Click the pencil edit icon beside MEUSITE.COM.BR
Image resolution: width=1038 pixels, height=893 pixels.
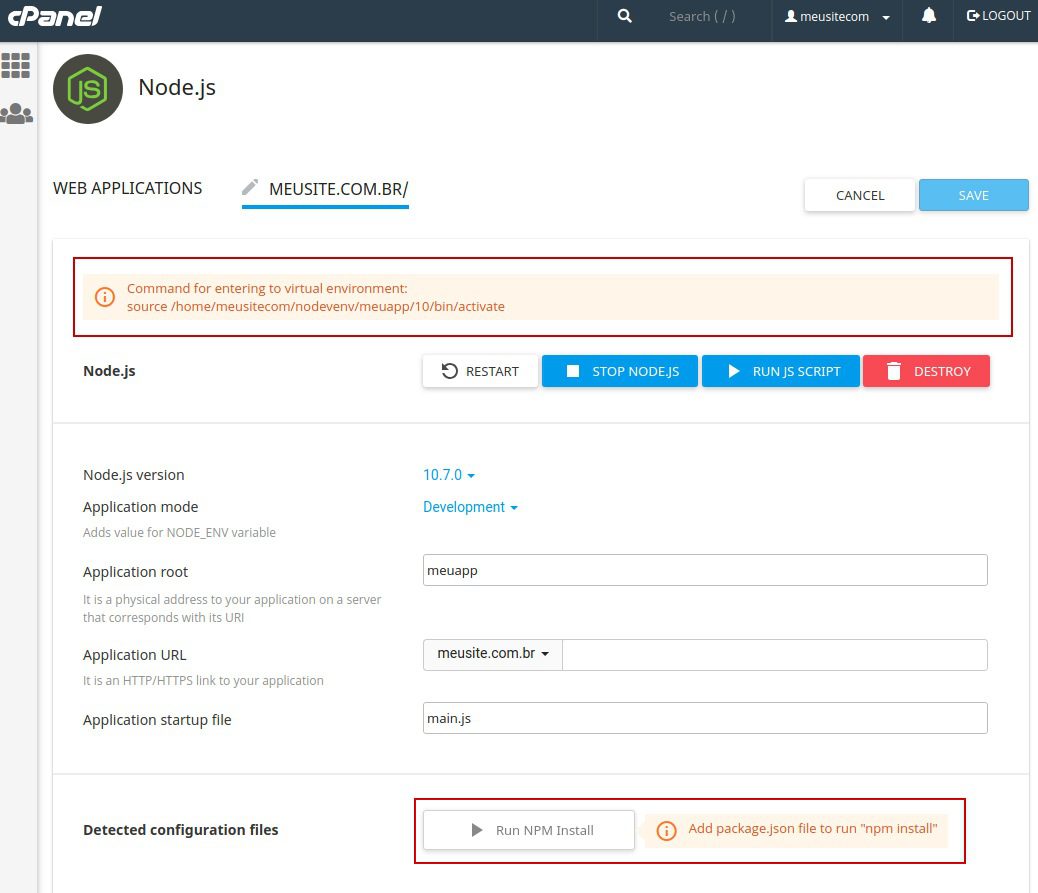(251, 188)
